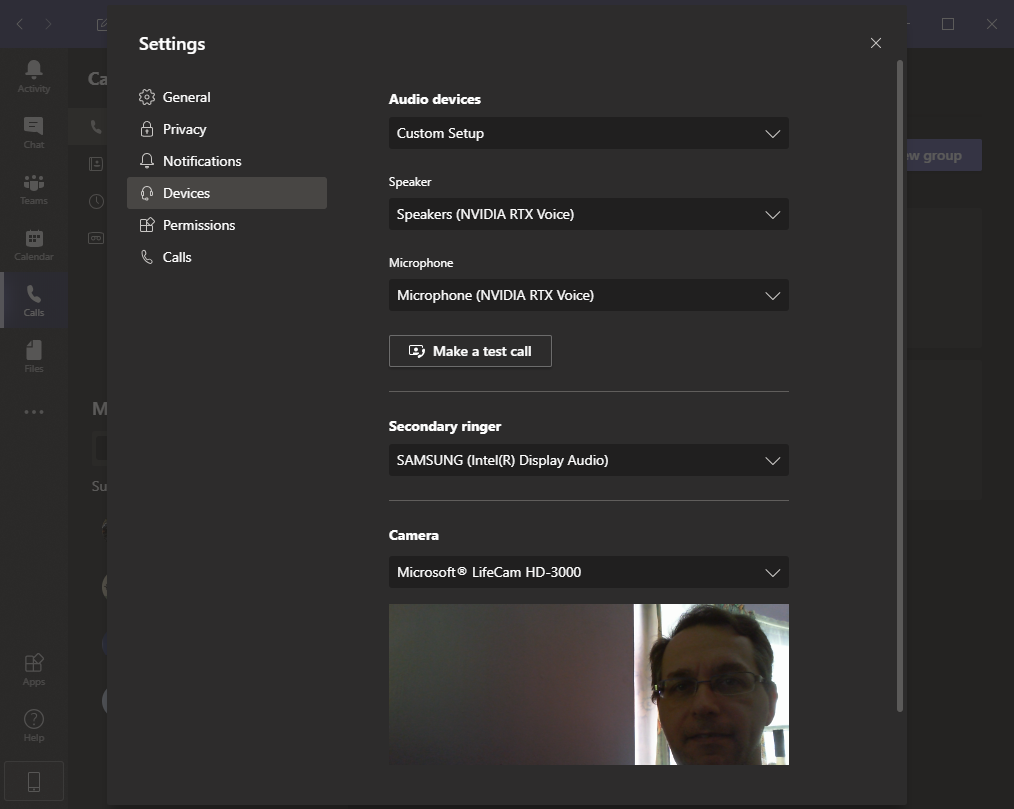
Task: Select the Privacy settings tab
Action: coord(227,129)
